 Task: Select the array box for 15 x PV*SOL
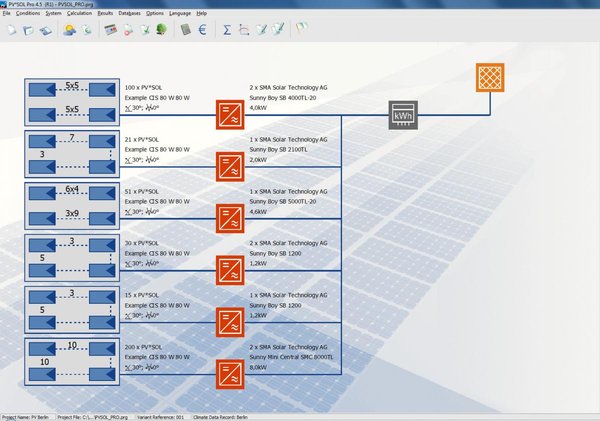[x=72, y=310]
